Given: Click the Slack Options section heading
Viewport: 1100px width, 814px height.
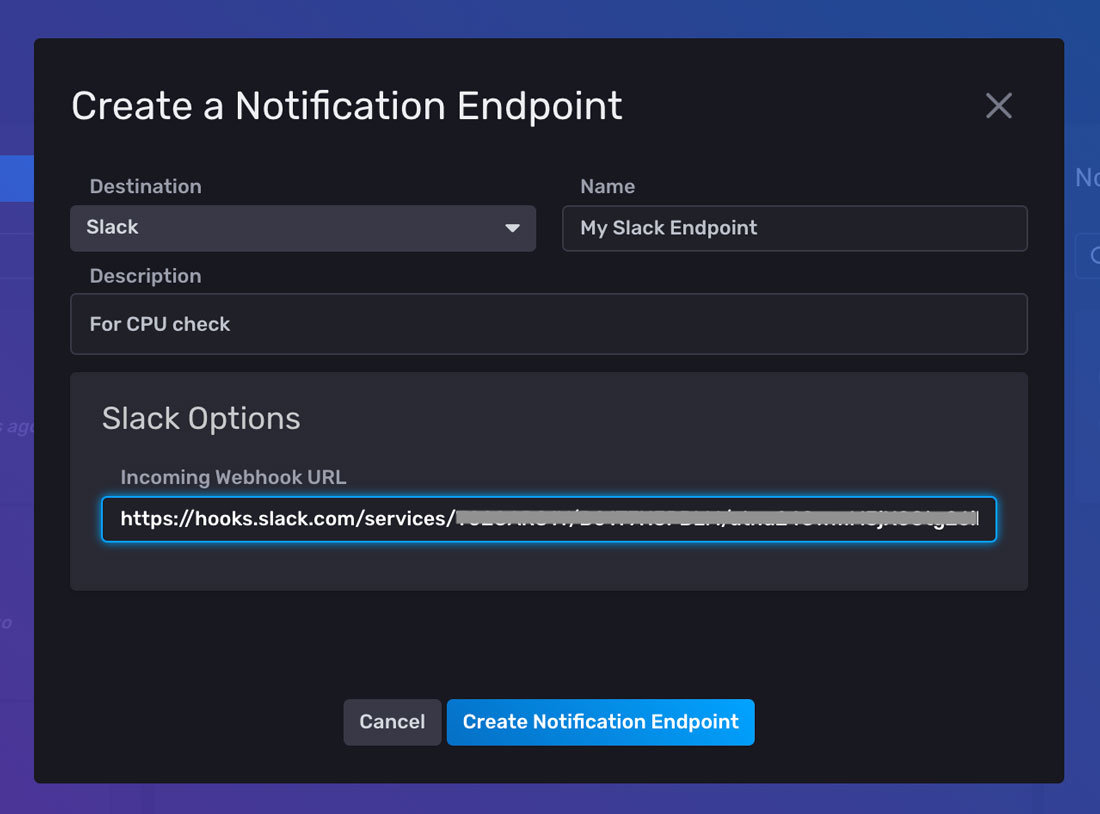Looking at the screenshot, I should [201, 418].
